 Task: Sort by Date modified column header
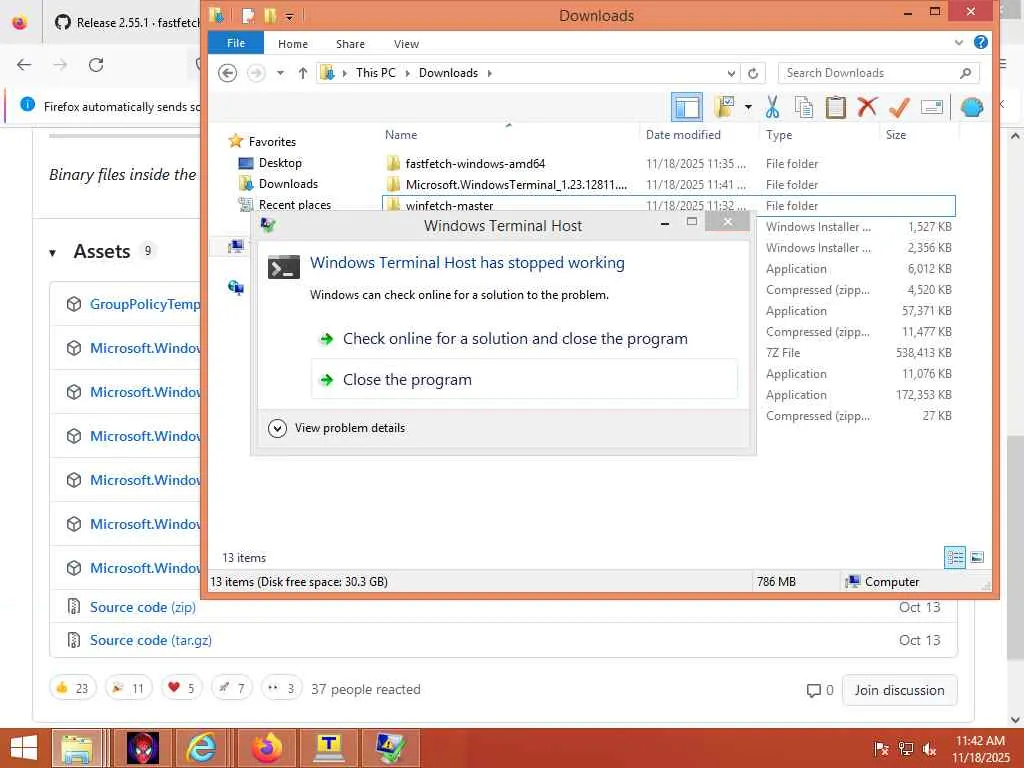(x=683, y=135)
